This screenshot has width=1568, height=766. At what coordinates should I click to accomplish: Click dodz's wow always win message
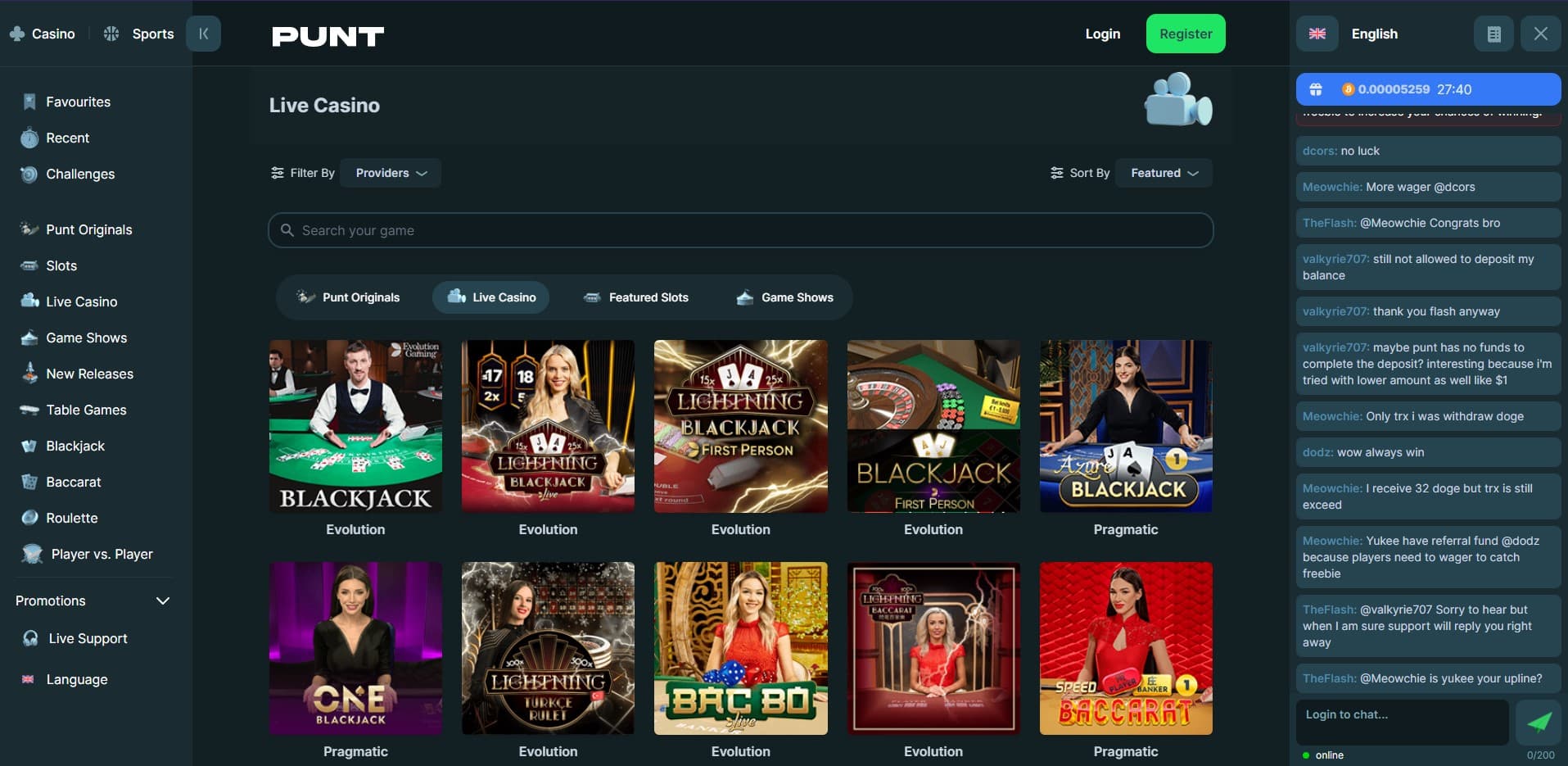[1428, 452]
